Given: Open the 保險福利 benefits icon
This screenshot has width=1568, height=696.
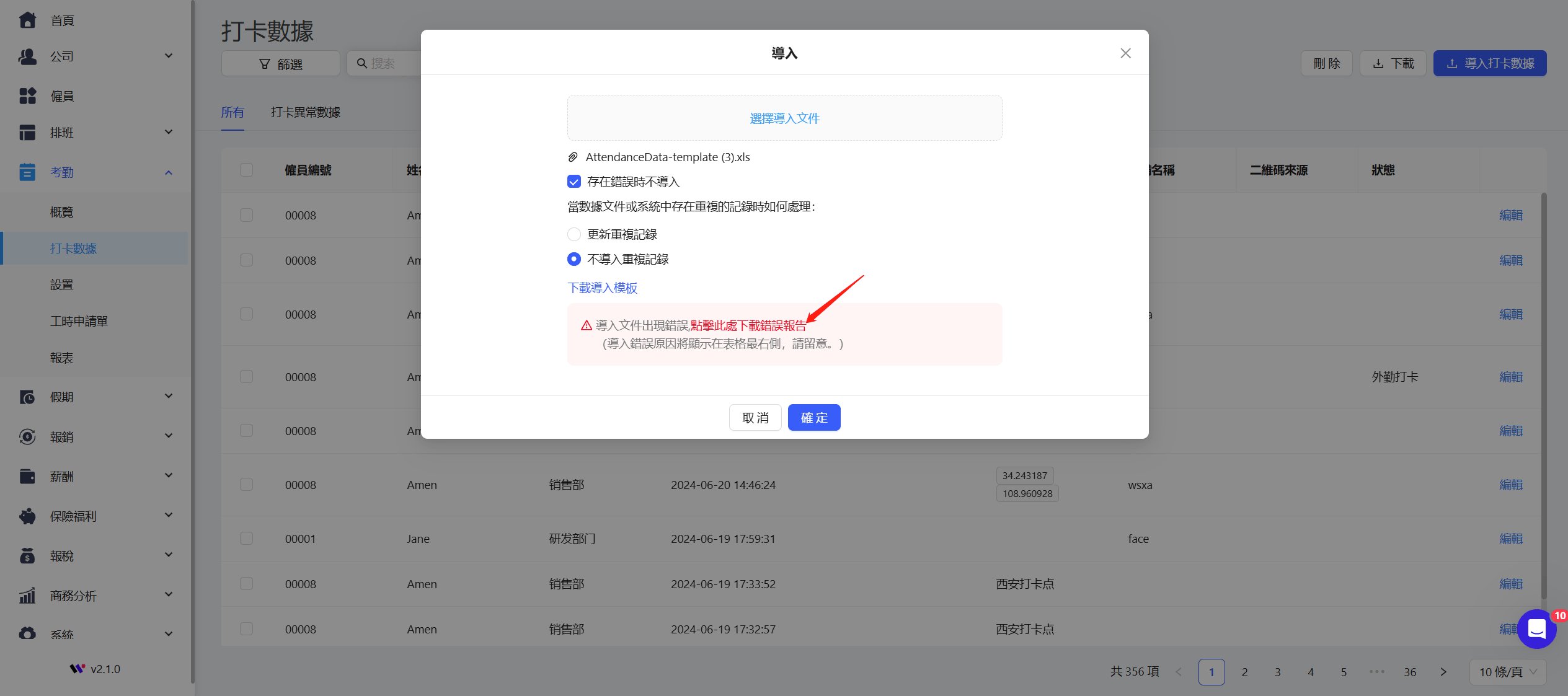Looking at the screenshot, I should [27, 516].
